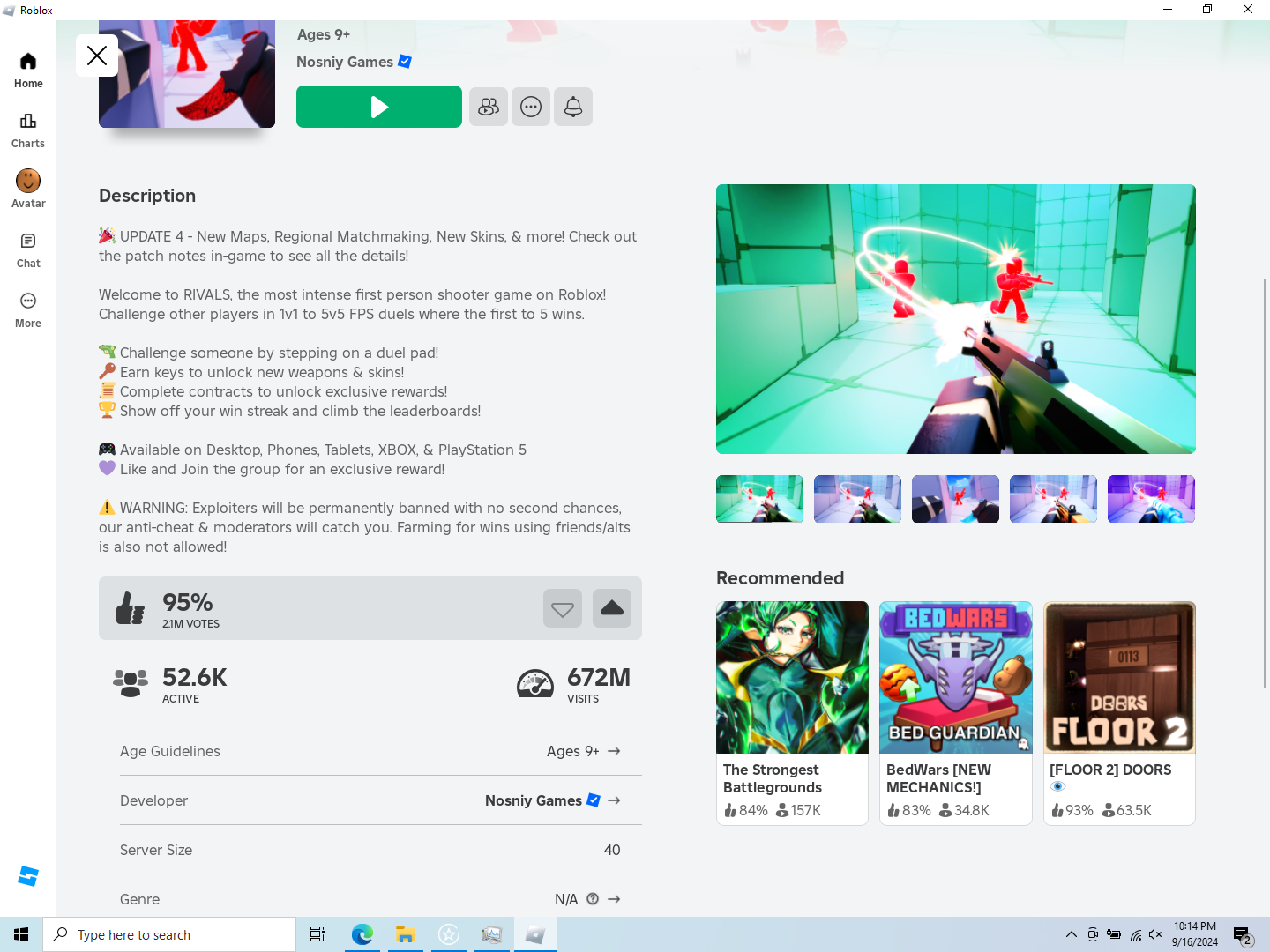
Task: Open More menu in sidebar
Action: click(28, 310)
